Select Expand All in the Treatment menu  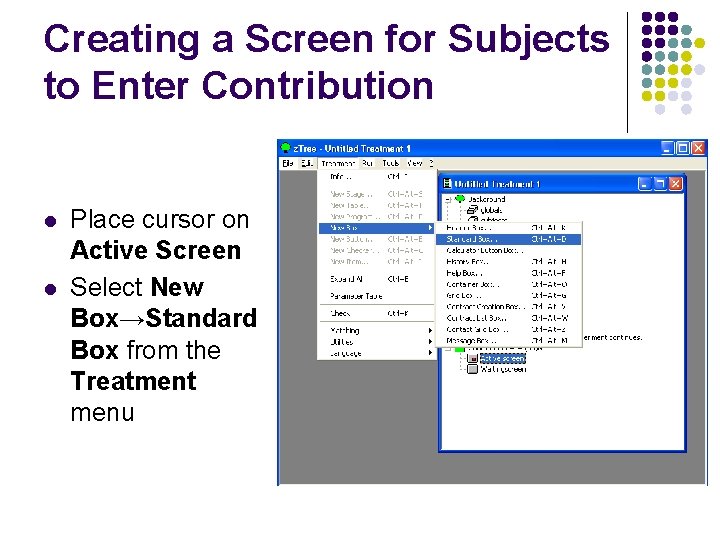[376, 279]
